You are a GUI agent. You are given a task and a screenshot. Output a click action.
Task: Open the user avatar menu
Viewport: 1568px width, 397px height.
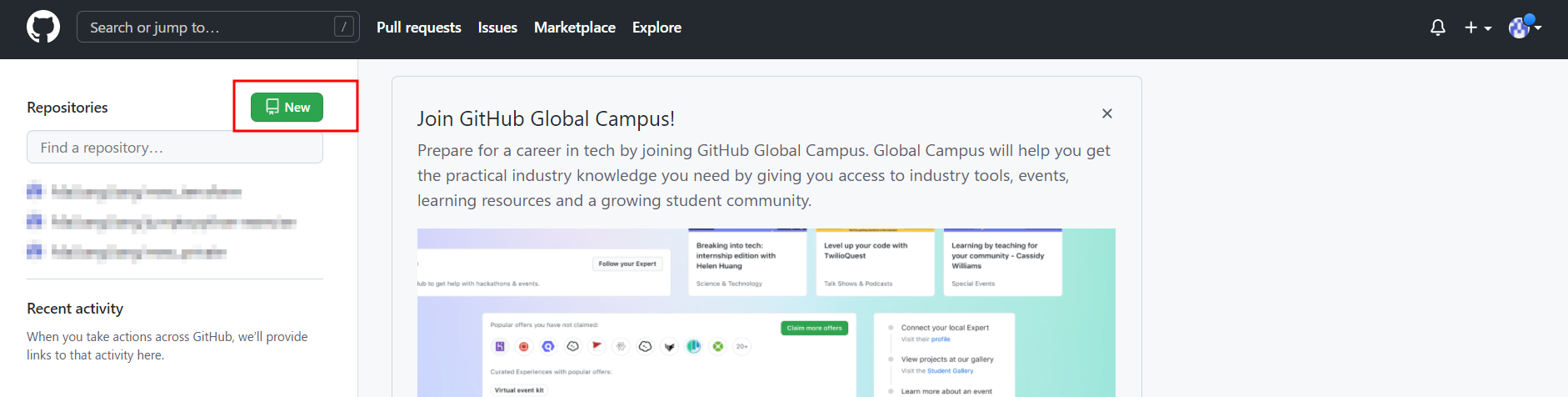click(1525, 28)
